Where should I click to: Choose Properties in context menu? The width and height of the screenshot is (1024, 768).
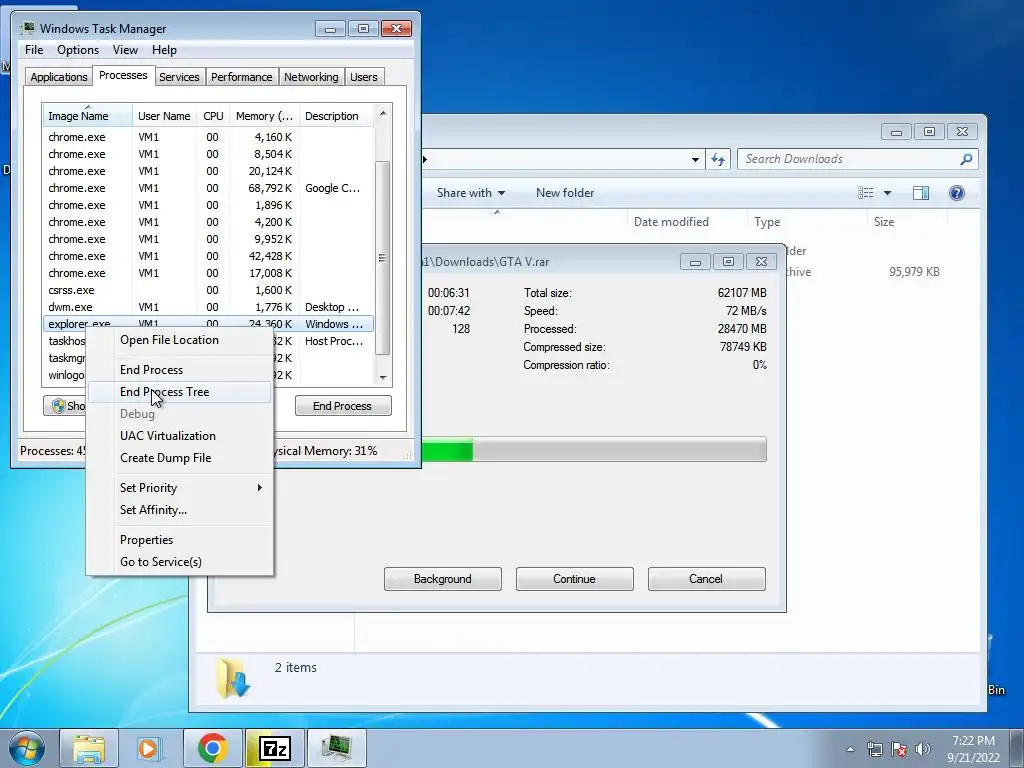(146, 540)
